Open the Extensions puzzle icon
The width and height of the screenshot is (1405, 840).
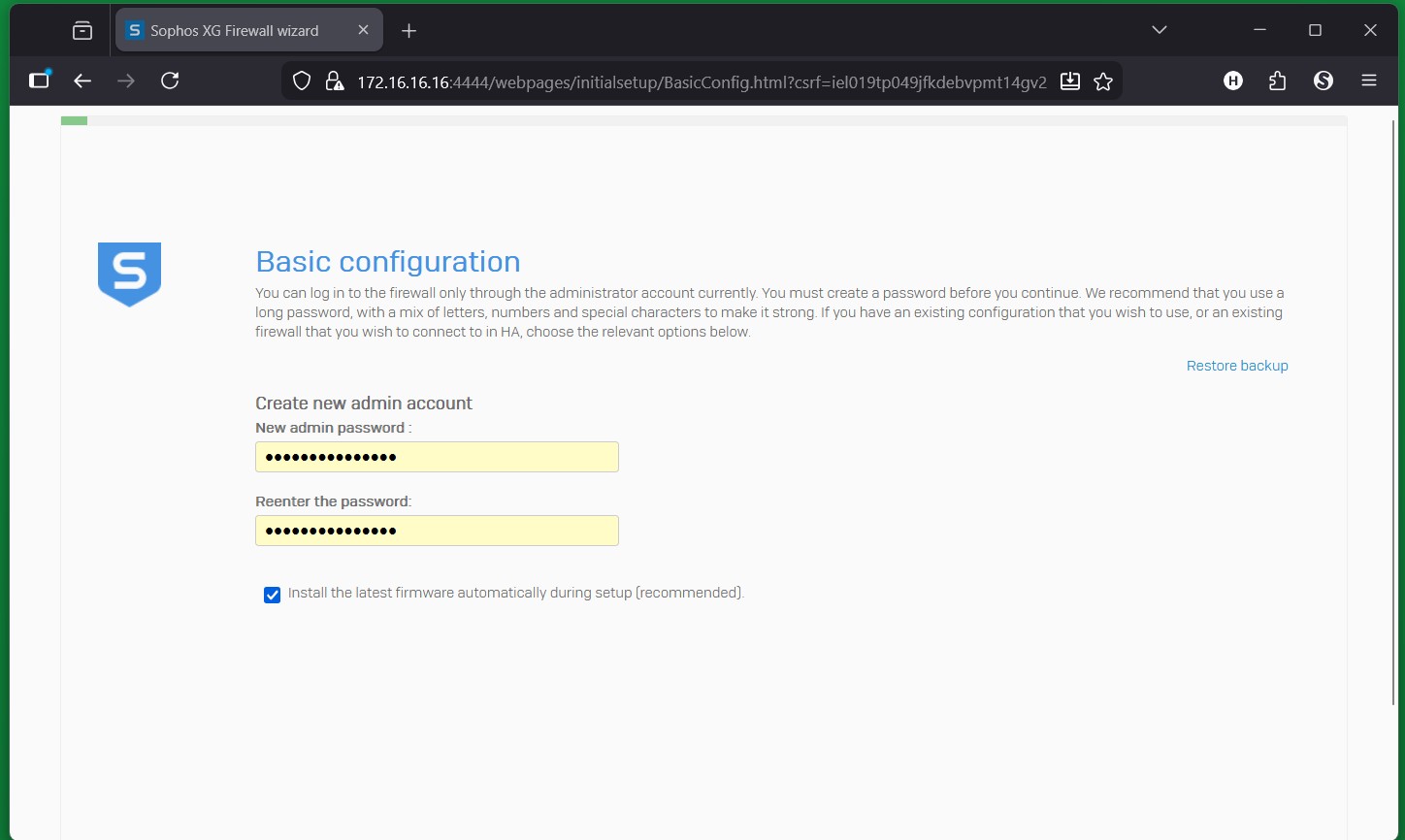pos(1278,81)
